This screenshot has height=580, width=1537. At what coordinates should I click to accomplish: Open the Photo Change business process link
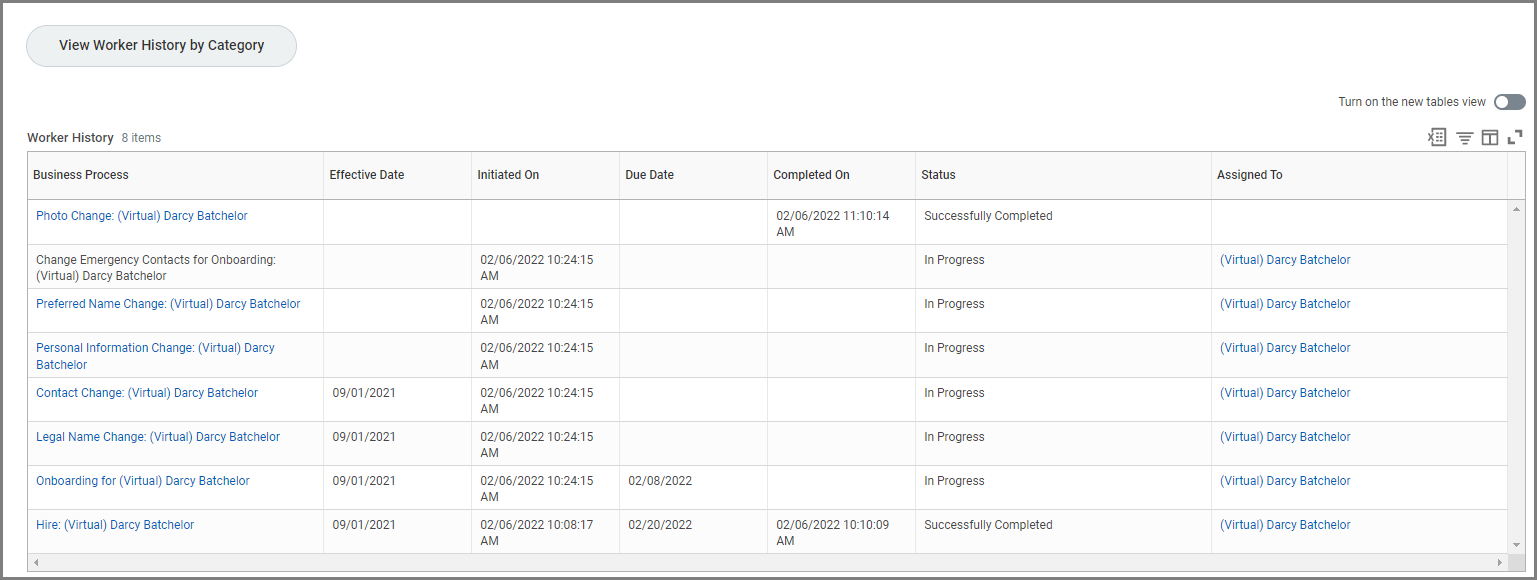point(141,216)
